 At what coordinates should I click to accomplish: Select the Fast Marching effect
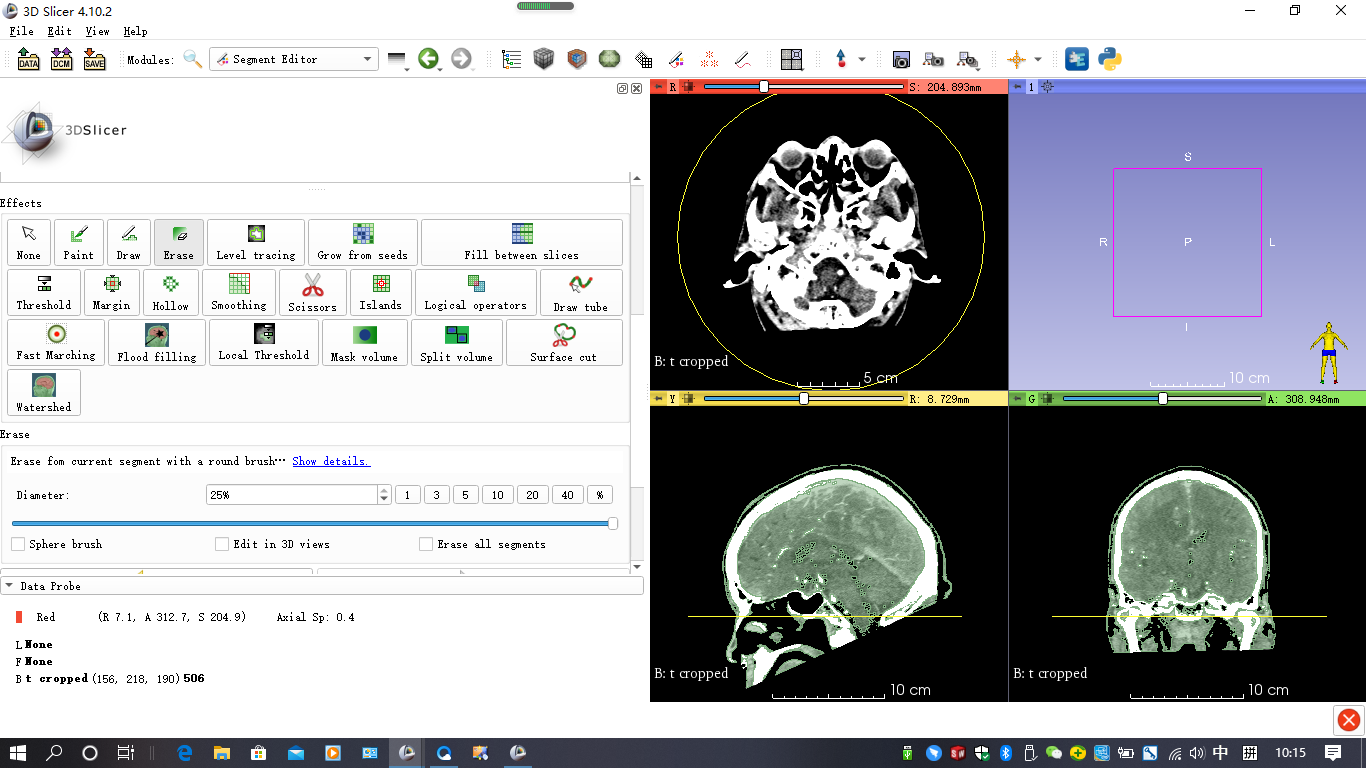coord(56,342)
